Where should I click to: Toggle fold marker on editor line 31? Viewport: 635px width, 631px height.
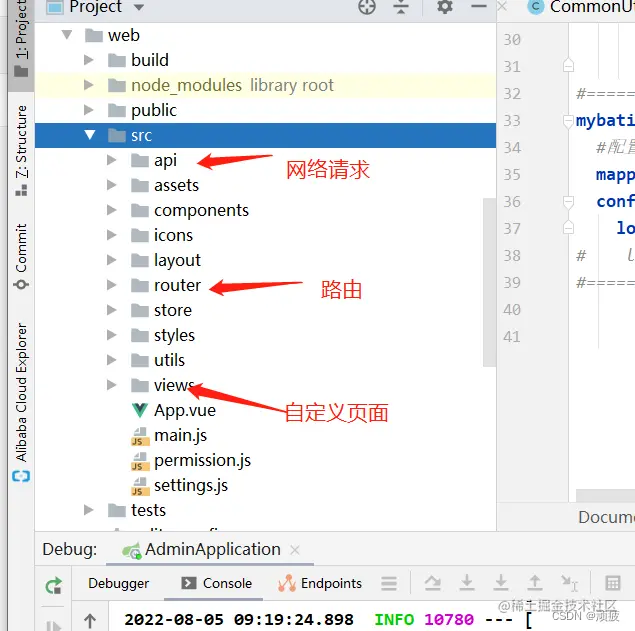click(569, 65)
